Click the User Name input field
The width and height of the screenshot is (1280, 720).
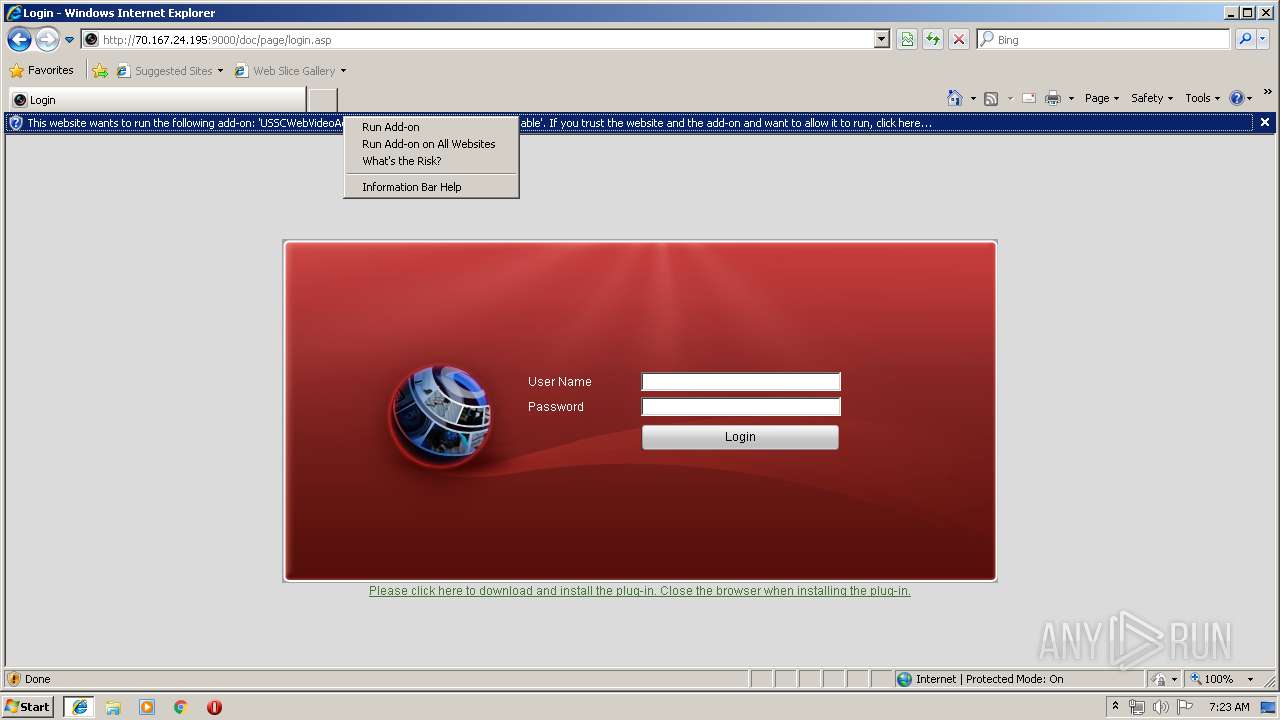741,382
